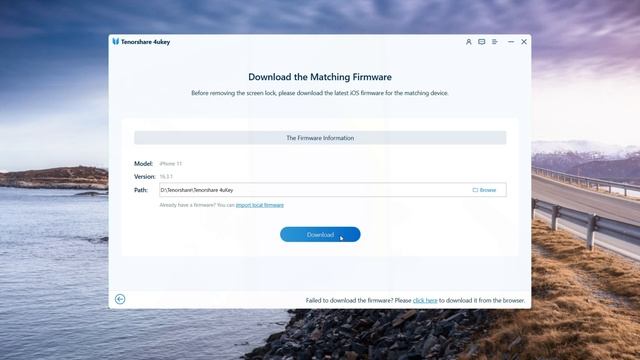The width and height of the screenshot is (640, 360).
Task: Click the Browse folder button
Action: (484, 190)
